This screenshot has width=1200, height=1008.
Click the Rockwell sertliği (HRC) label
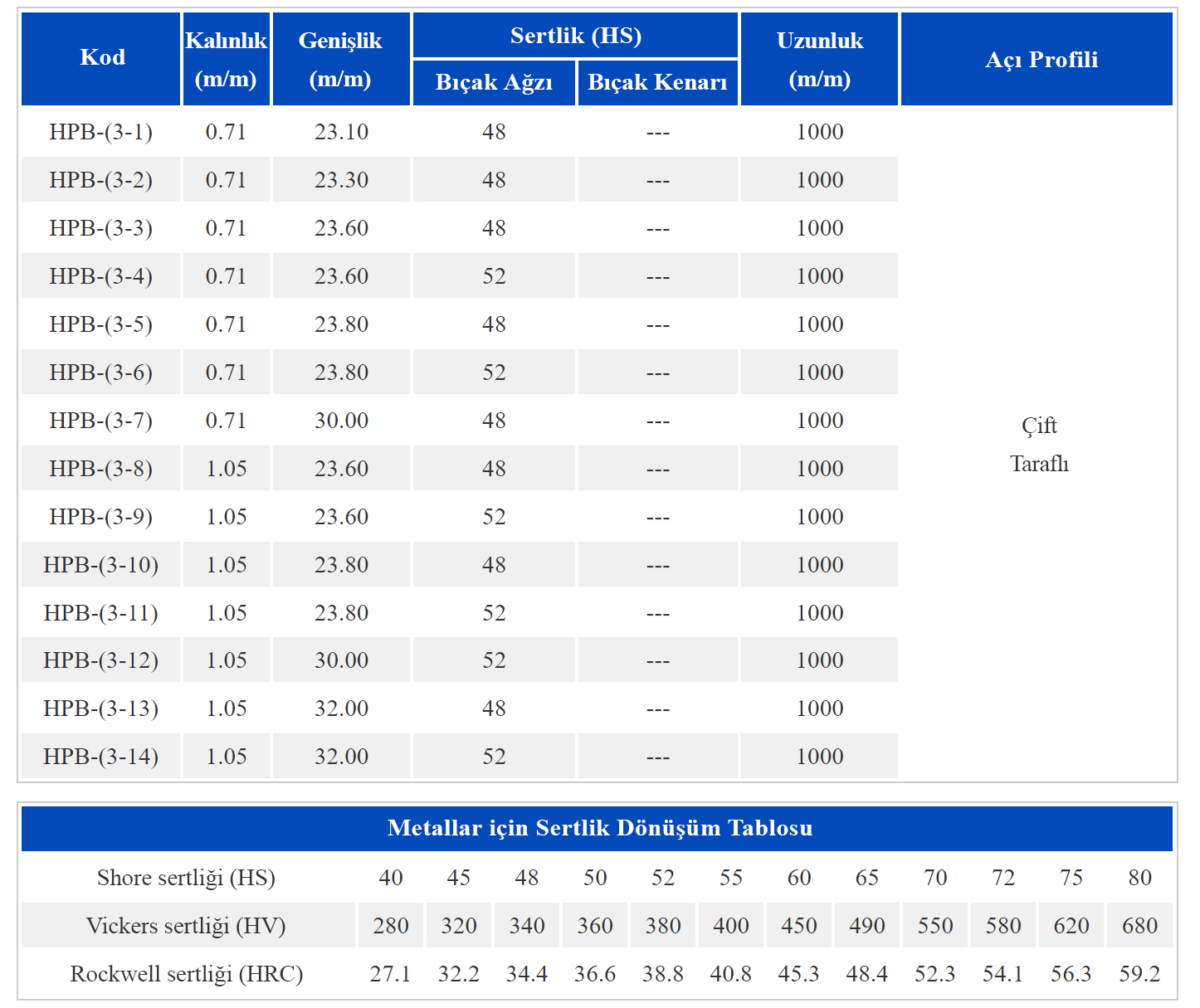(x=187, y=974)
